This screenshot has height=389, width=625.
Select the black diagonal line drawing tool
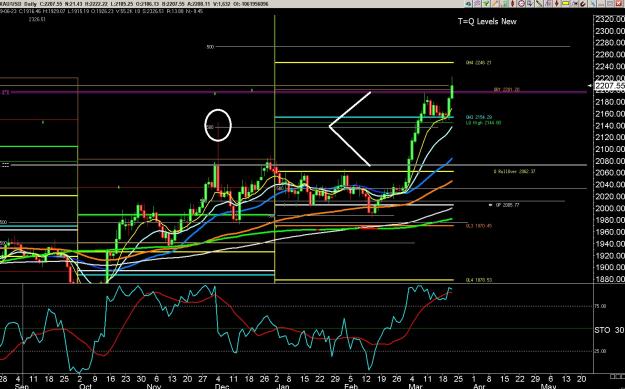click(x=539, y=4)
